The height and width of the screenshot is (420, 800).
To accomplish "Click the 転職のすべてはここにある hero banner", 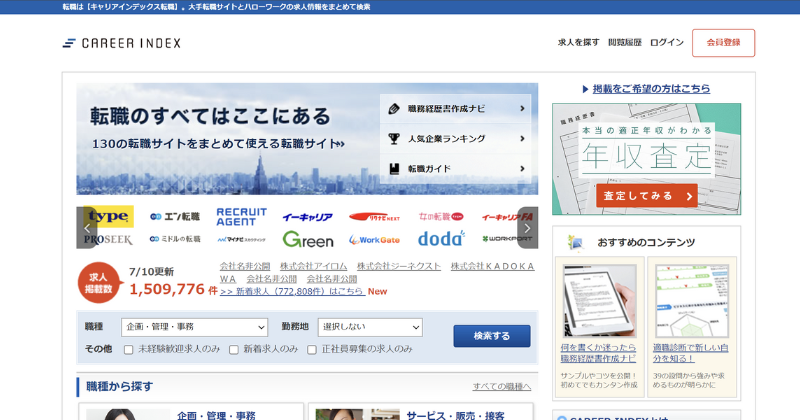I will tap(307, 139).
